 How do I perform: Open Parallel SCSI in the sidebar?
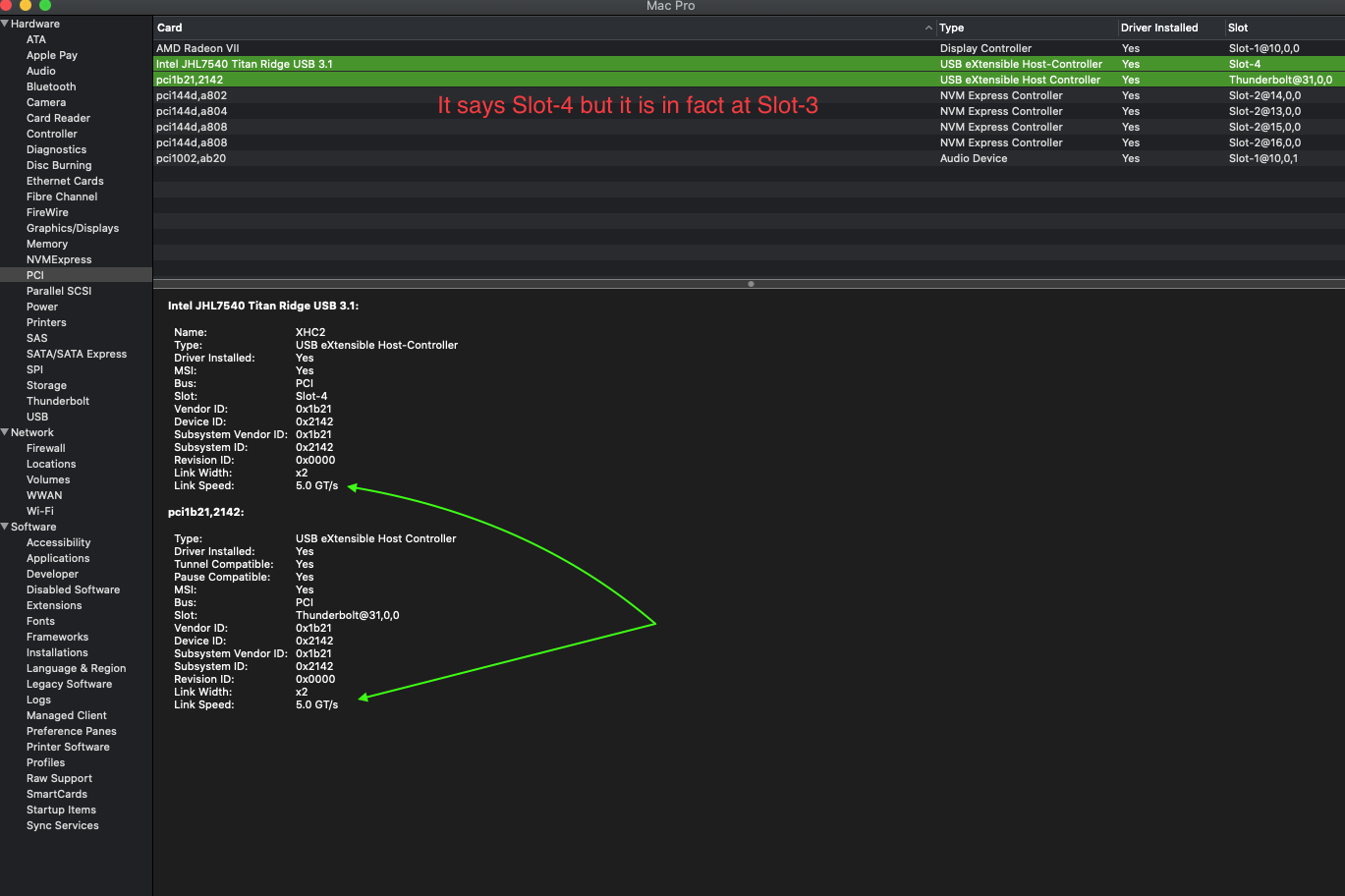tap(59, 291)
